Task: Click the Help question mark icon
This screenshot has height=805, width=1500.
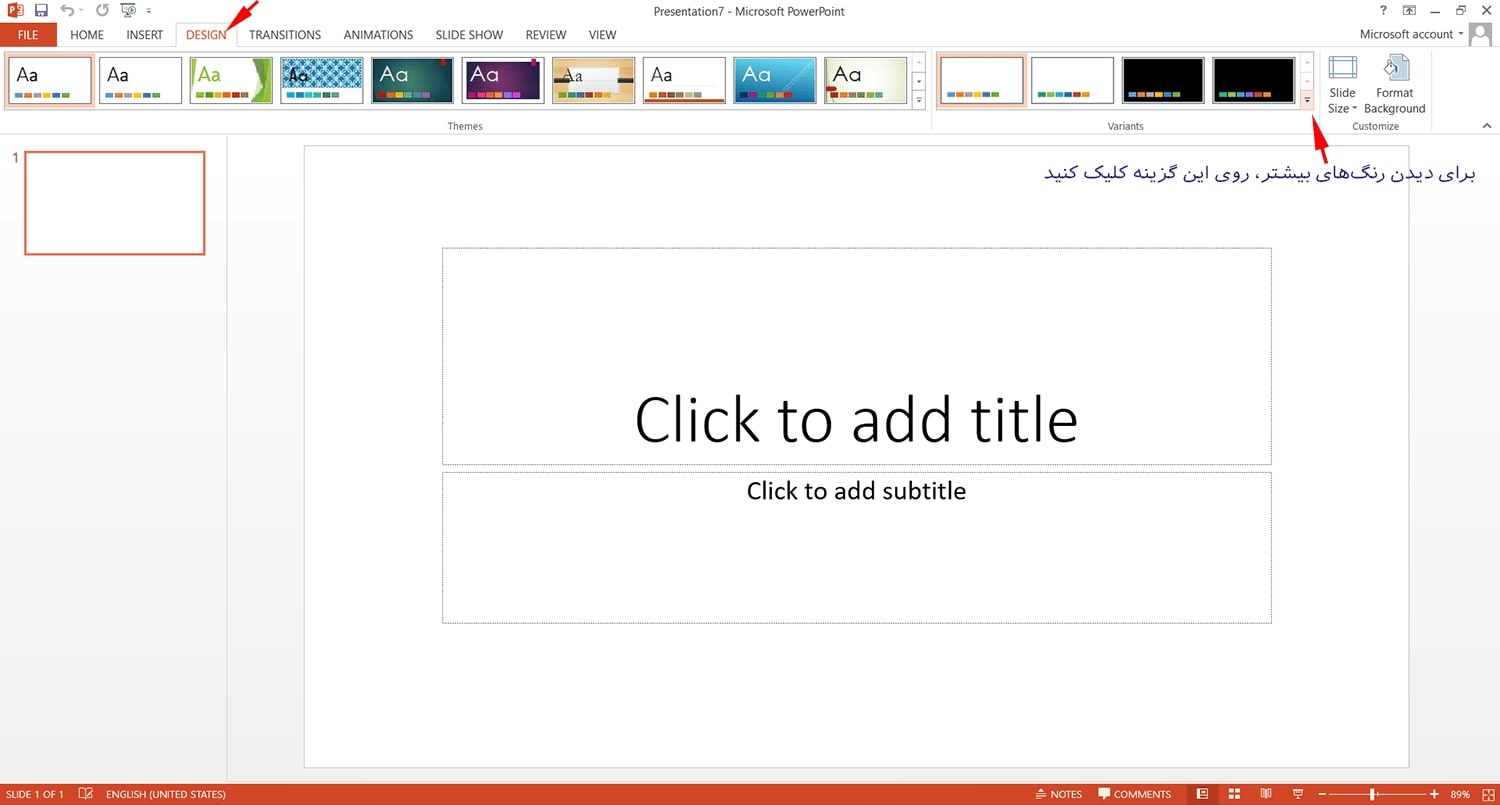Action: click(x=1383, y=10)
